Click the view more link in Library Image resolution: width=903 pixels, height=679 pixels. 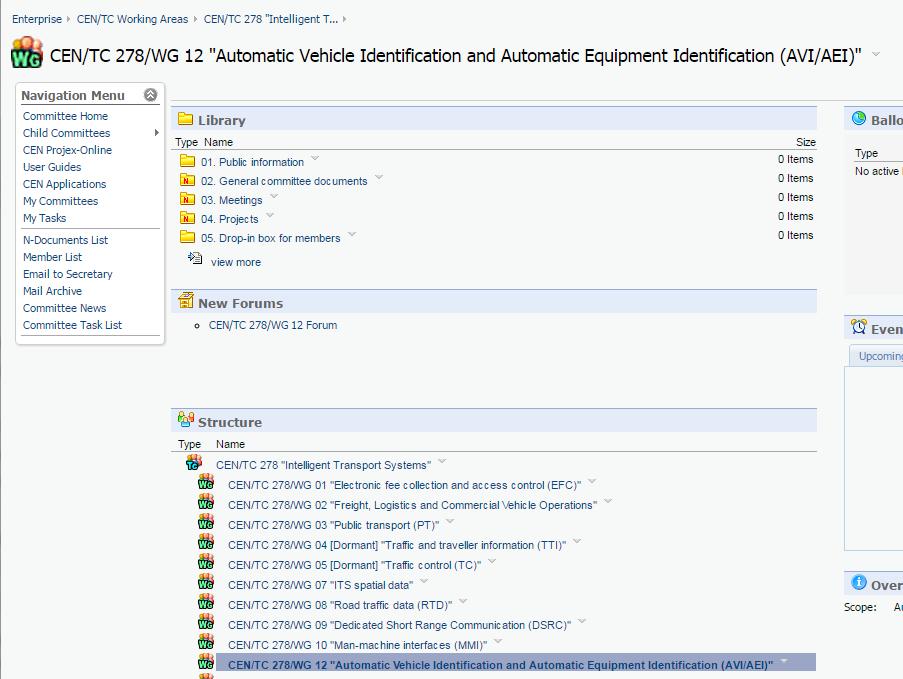(x=236, y=262)
